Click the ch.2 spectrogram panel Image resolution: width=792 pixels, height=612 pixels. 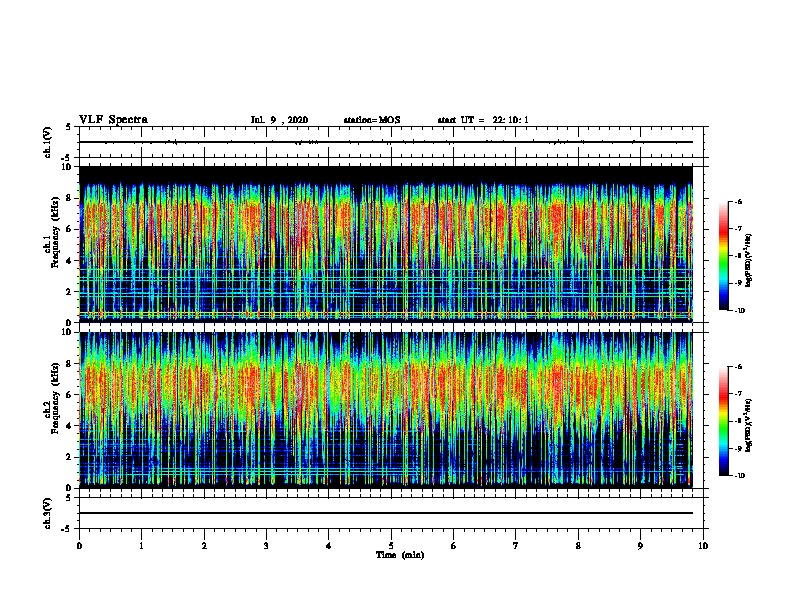[386, 410]
